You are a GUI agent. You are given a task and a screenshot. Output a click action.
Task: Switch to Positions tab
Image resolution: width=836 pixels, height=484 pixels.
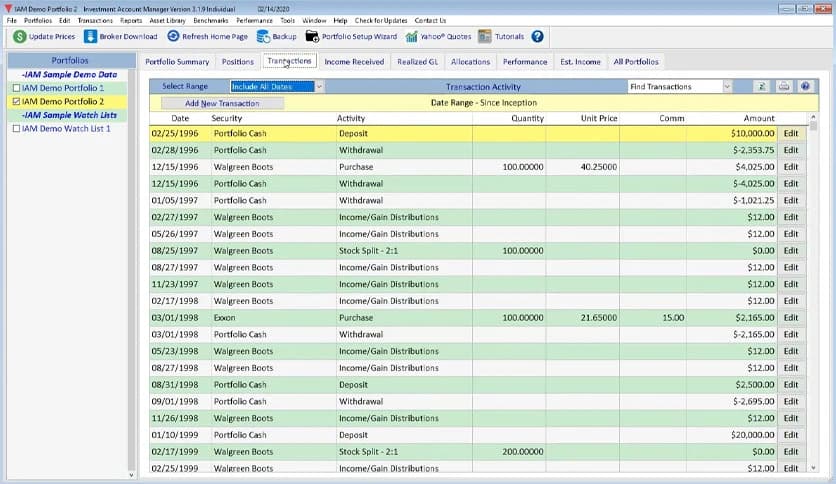point(238,61)
